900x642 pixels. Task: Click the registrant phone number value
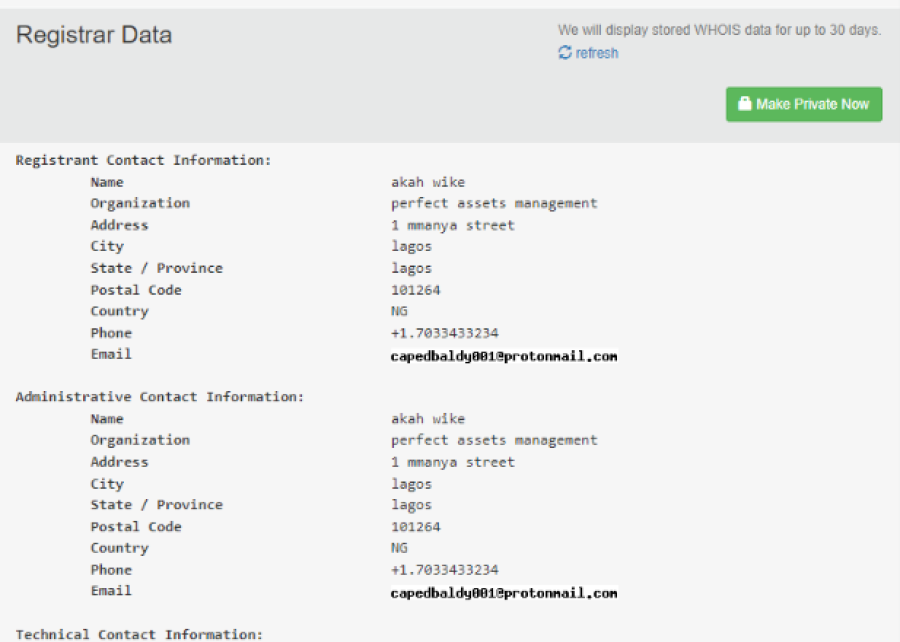point(444,333)
